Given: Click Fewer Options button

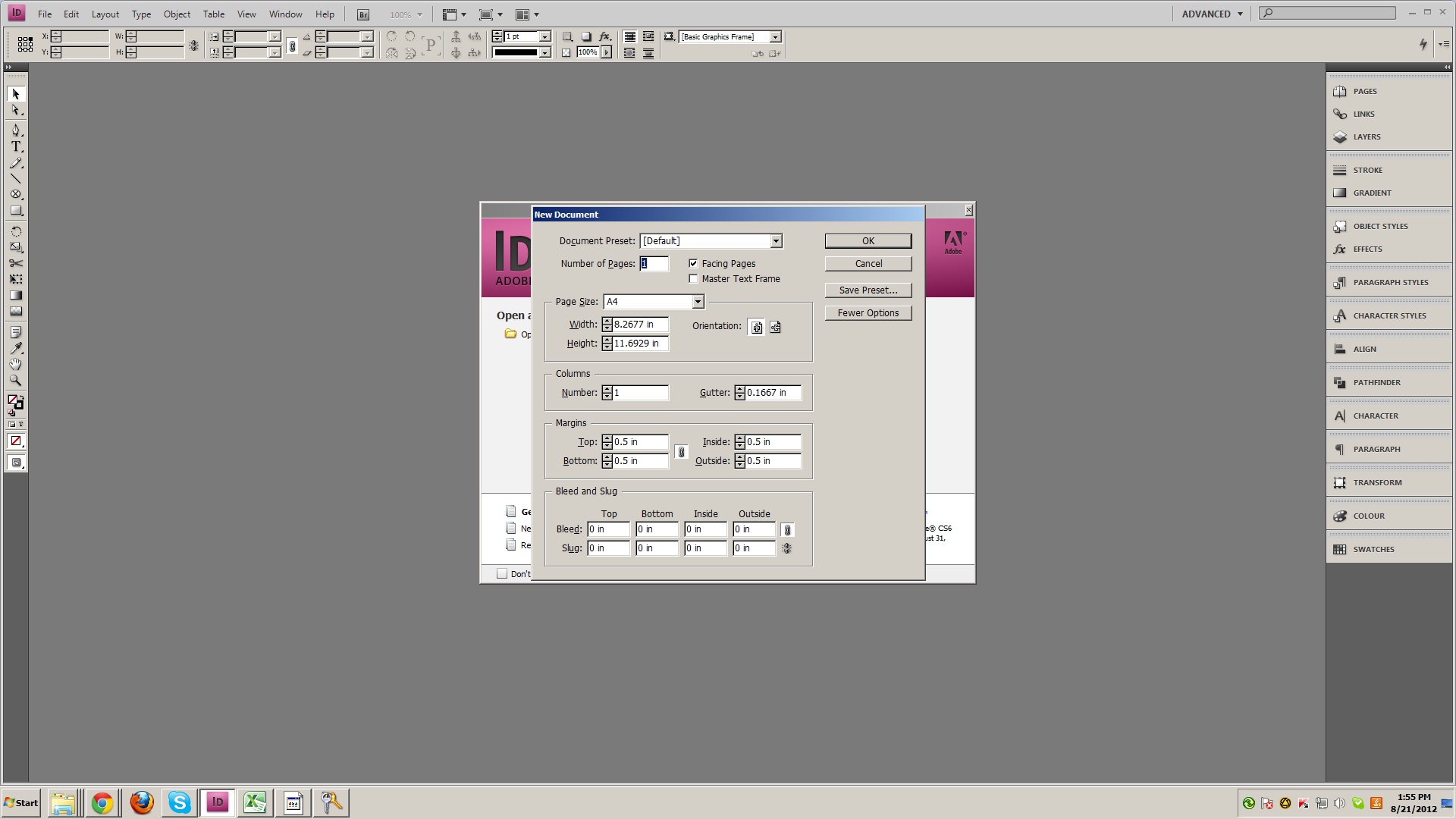Looking at the screenshot, I should pyautogui.click(x=868, y=312).
